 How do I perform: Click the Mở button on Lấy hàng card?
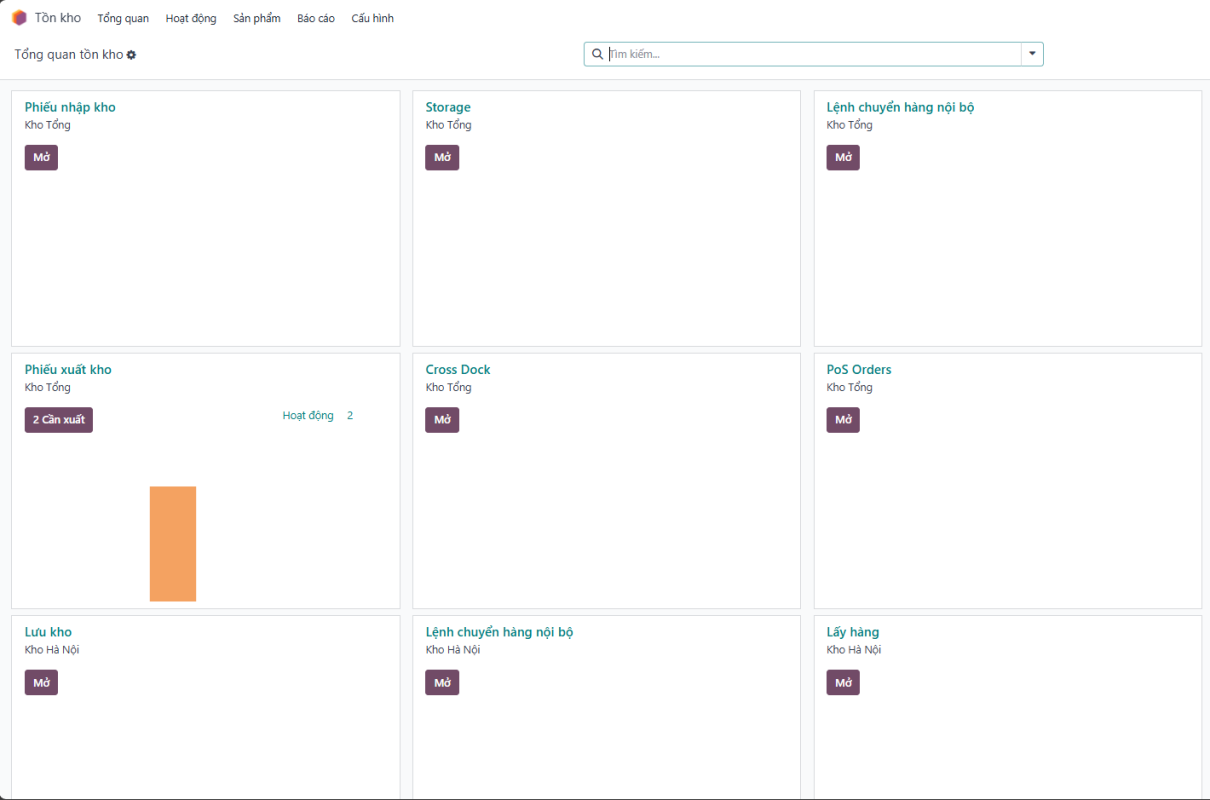[x=843, y=683]
